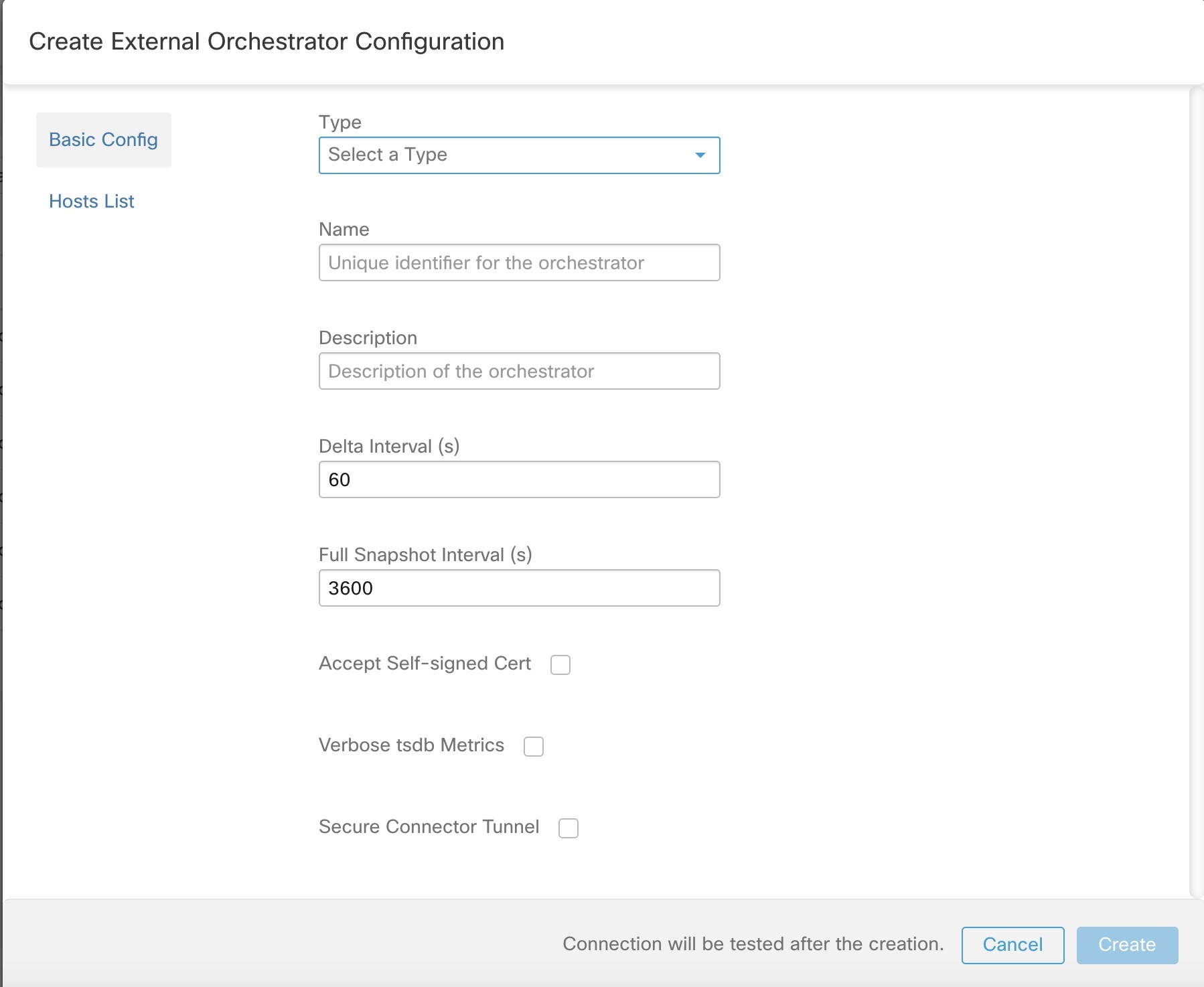The width and height of the screenshot is (1204, 987).
Task: Switch to the Hosts List section
Action: [x=91, y=201]
